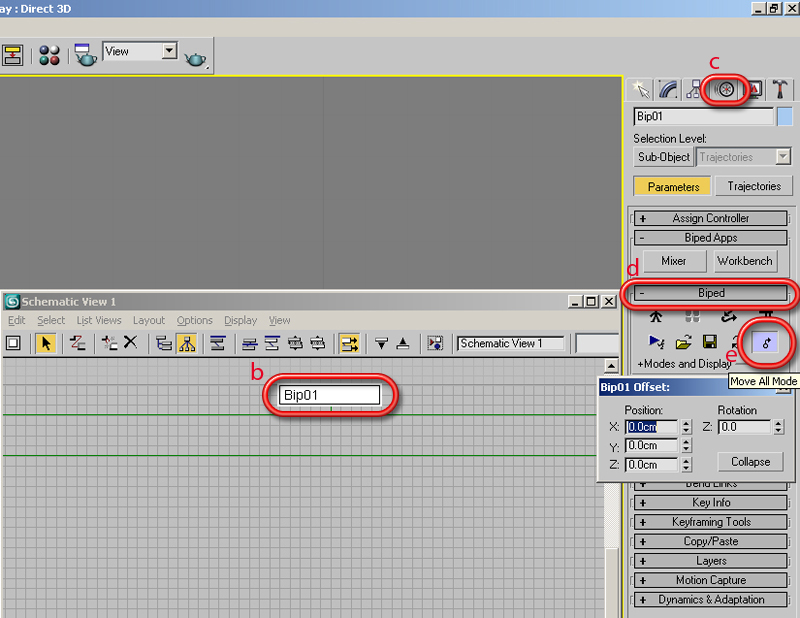Toggle Move All Mode button
The height and width of the screenshot is (618, 800).
765,343
